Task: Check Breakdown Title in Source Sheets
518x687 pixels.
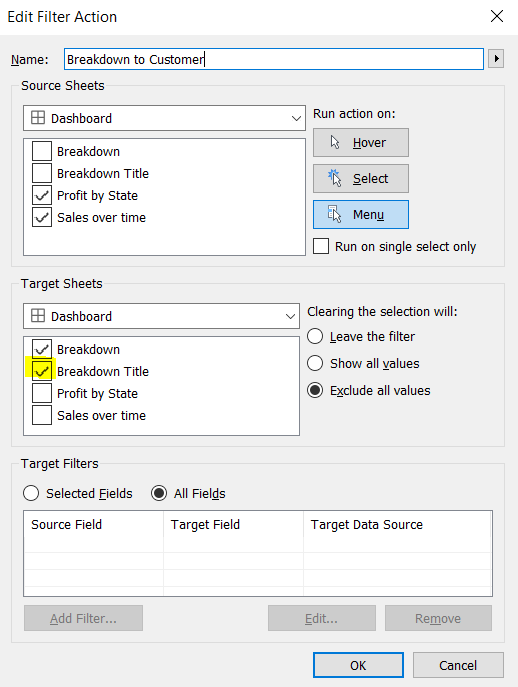Action: pos(42,173)
